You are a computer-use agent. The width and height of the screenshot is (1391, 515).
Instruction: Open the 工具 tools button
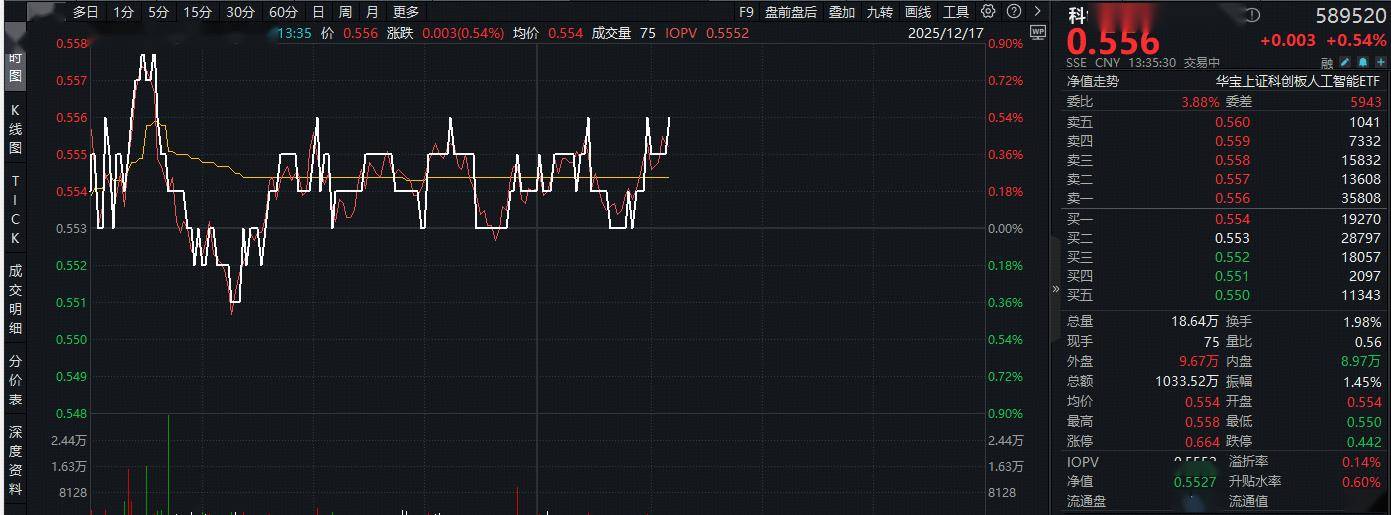(x=956, y=12)
